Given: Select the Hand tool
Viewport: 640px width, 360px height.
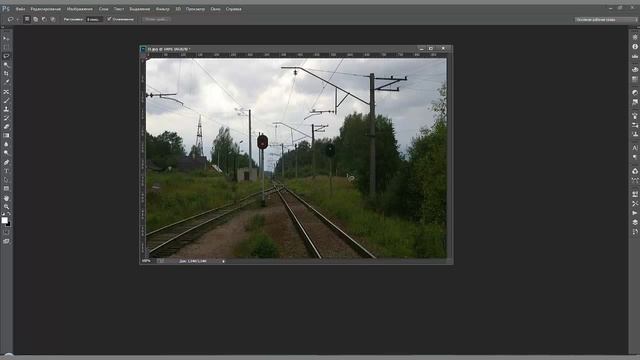Looking at the screenshot, I should pyautogui.click(x=6, y=198).
